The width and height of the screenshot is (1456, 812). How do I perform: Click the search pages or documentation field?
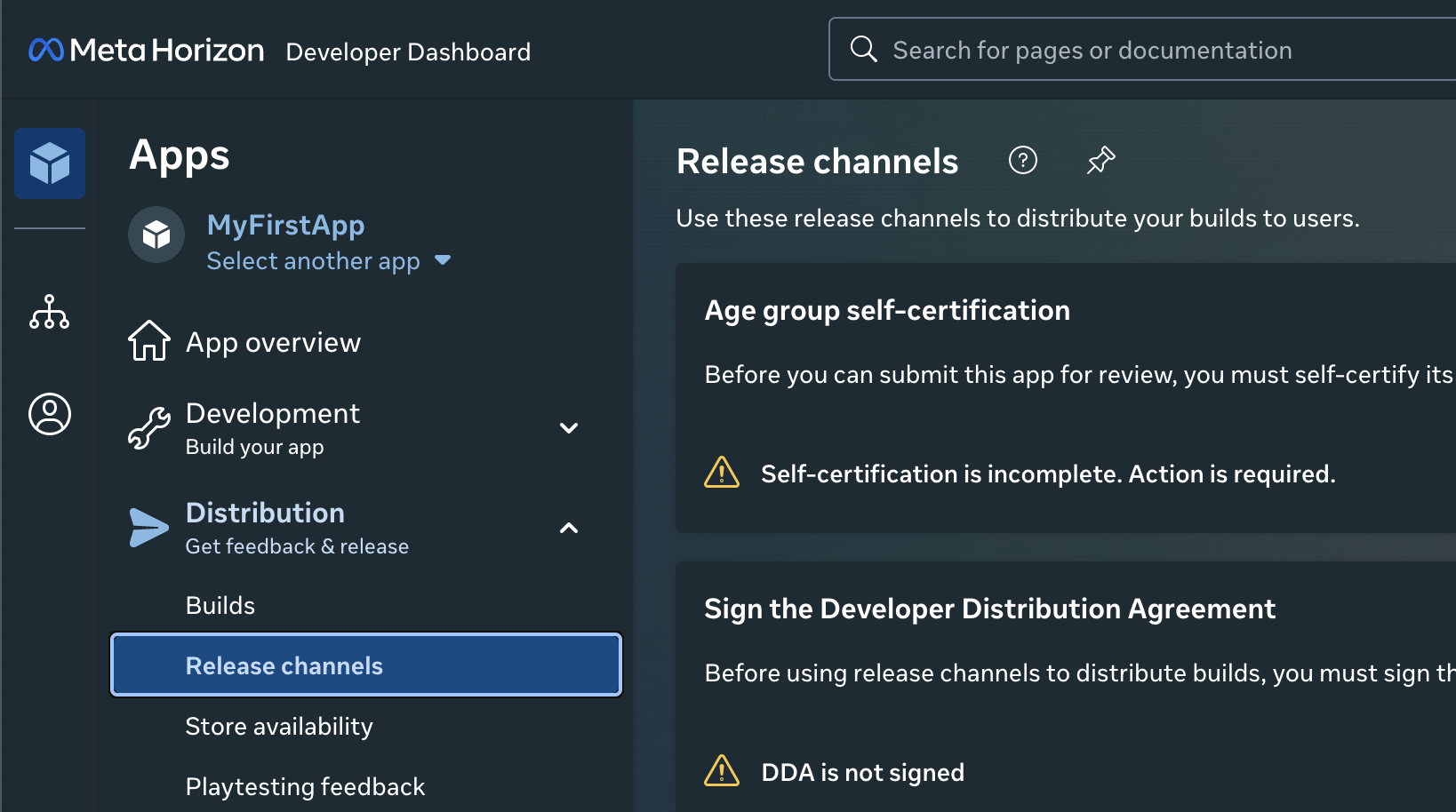1093,49
